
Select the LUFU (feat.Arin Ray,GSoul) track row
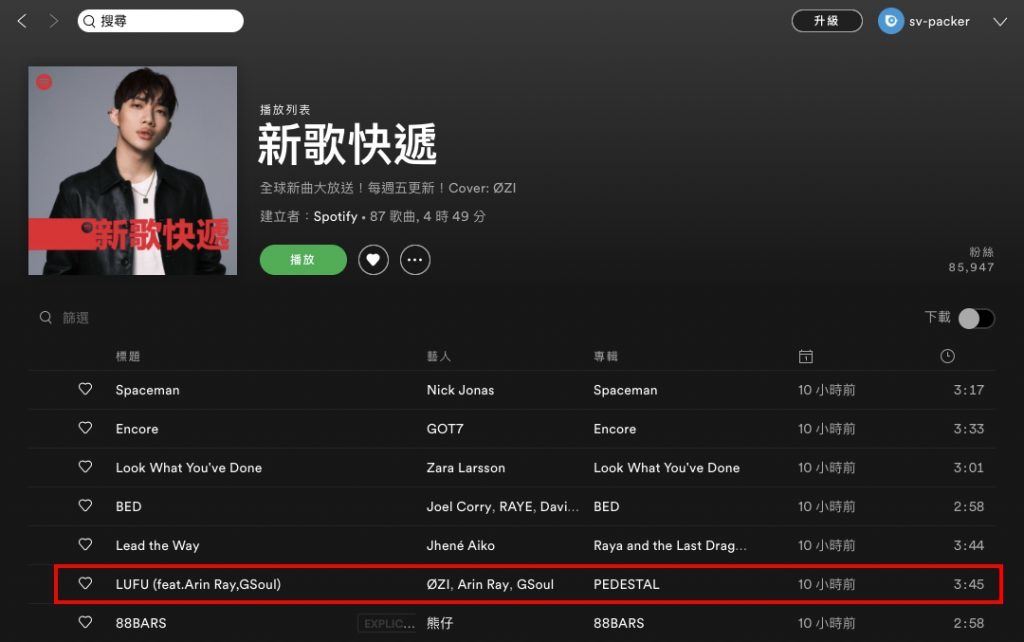pos(528,584)
